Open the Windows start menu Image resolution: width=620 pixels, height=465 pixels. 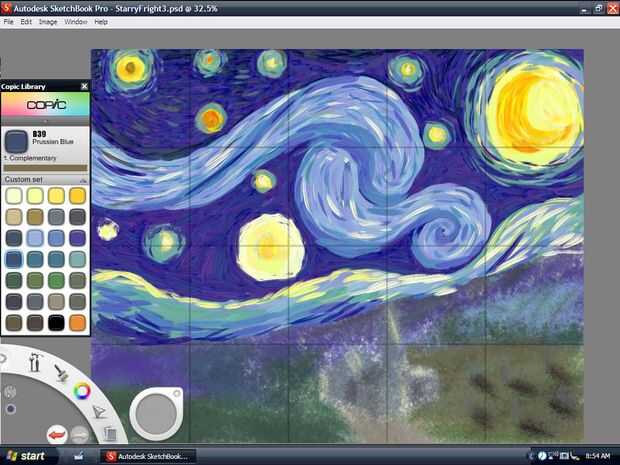coord(26,456)
